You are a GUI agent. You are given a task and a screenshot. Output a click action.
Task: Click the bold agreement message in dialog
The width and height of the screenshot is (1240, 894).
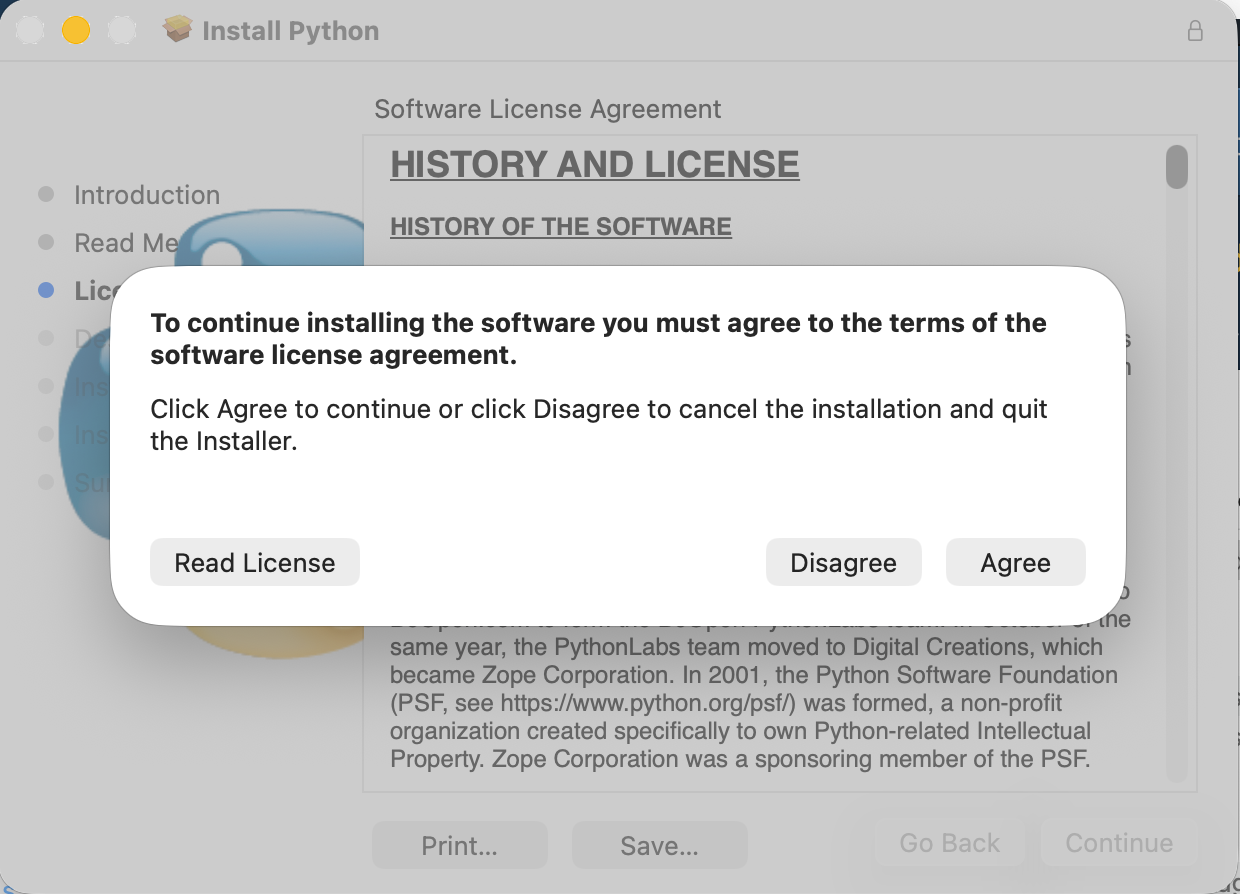(598, 339)
